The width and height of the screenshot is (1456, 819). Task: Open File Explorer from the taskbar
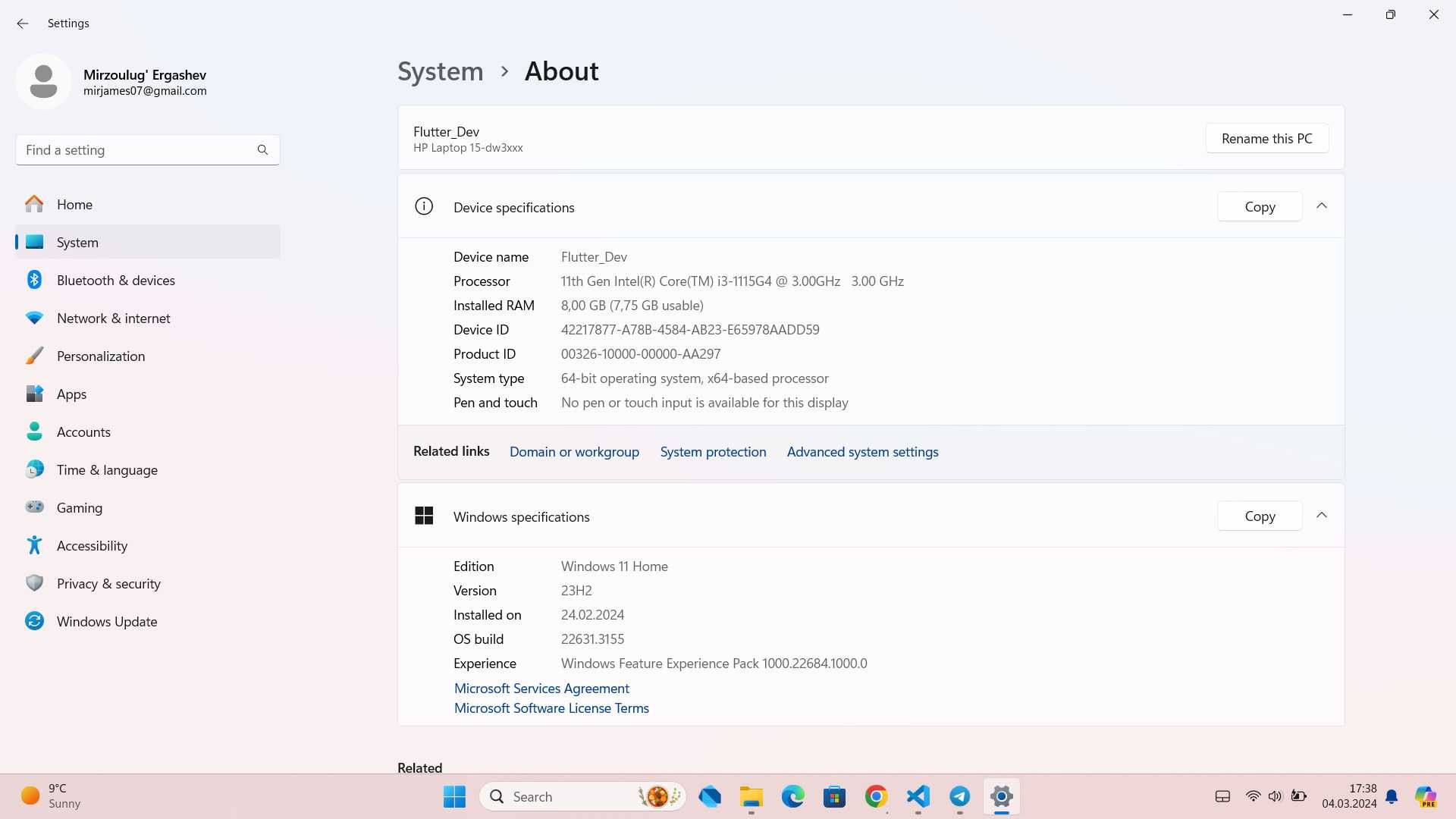click(751, 796)
